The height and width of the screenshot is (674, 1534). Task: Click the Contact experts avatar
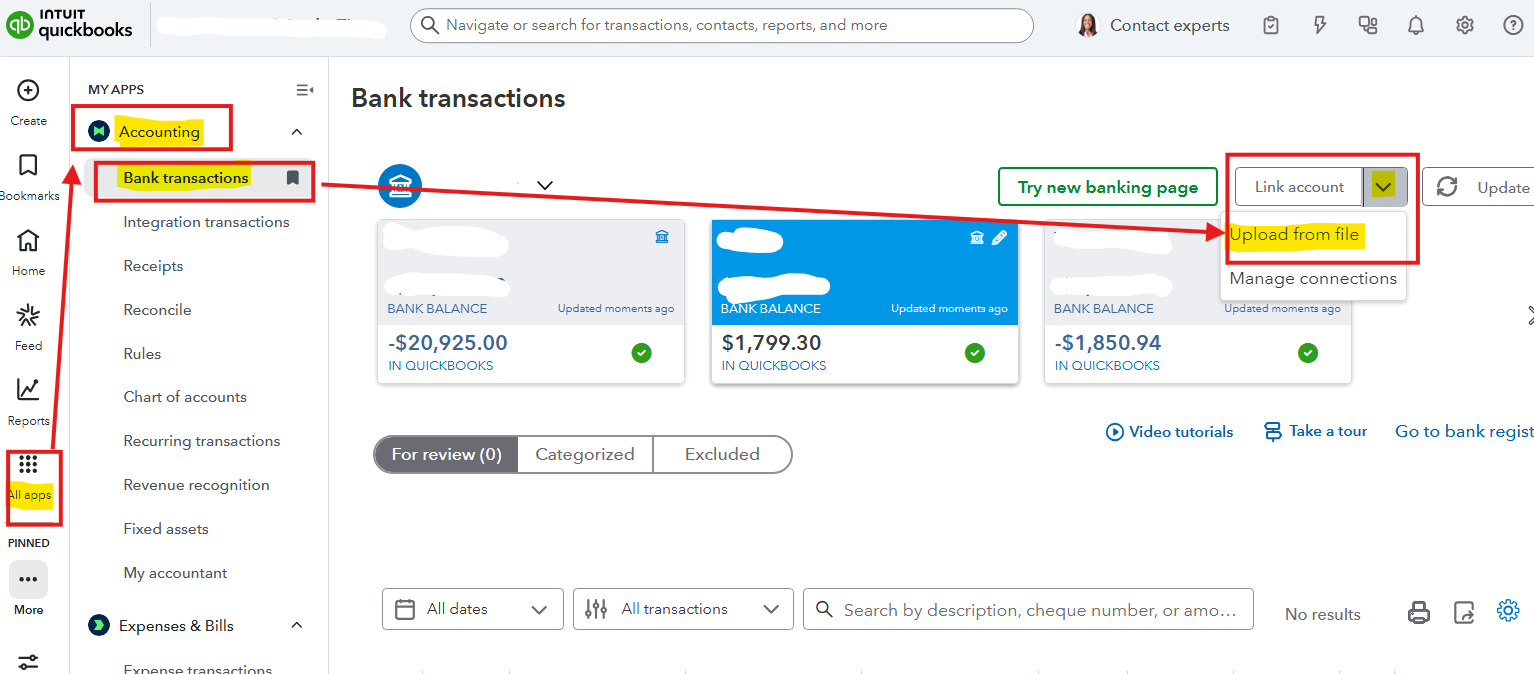pyautogui.click(x=1088, y=25)
